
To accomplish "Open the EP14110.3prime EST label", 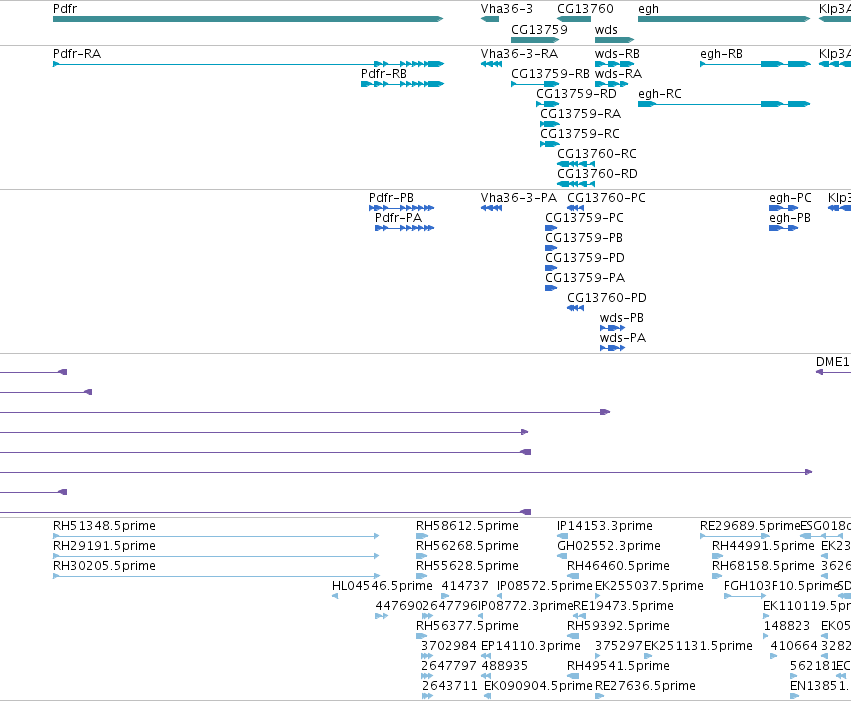I will coord(531,647).
